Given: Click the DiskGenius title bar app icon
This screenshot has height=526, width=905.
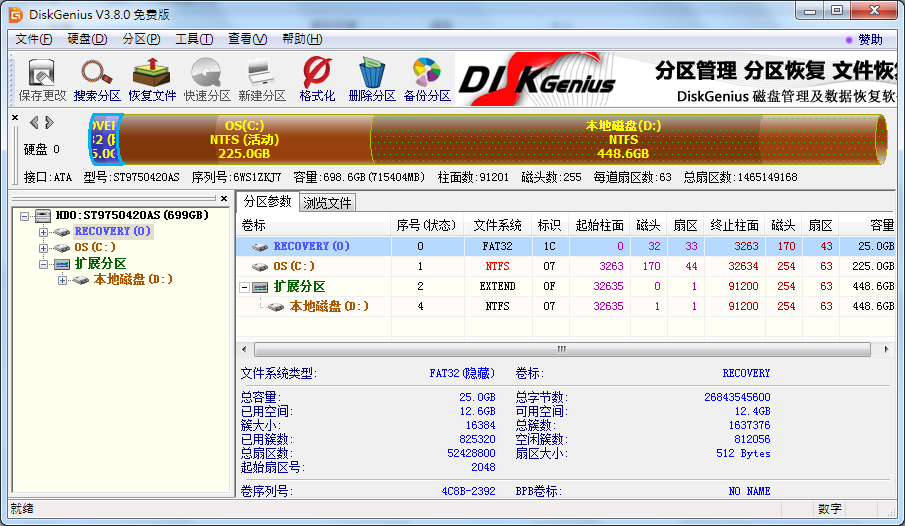Looking at the screenshot, I should 16,14.
